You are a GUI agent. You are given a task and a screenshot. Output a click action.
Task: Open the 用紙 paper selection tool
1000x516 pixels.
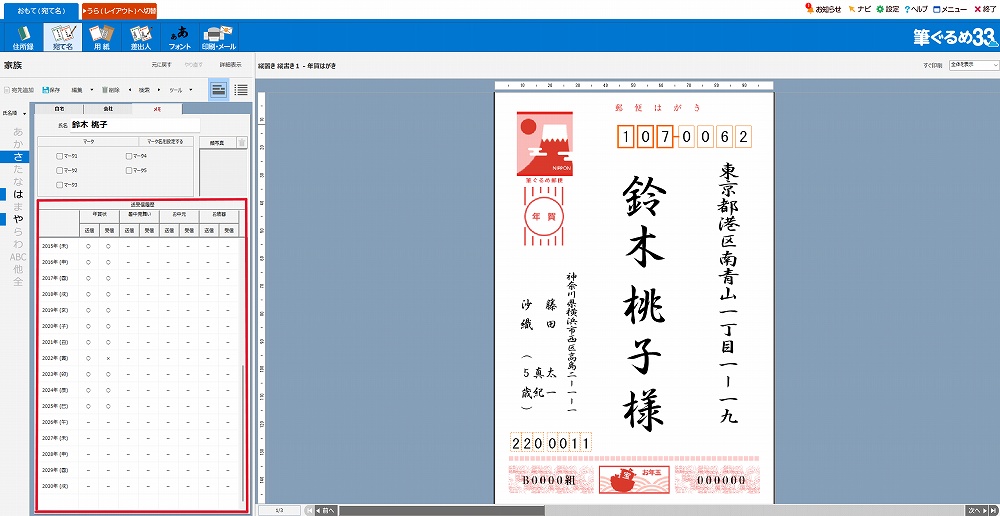(101, 37)
